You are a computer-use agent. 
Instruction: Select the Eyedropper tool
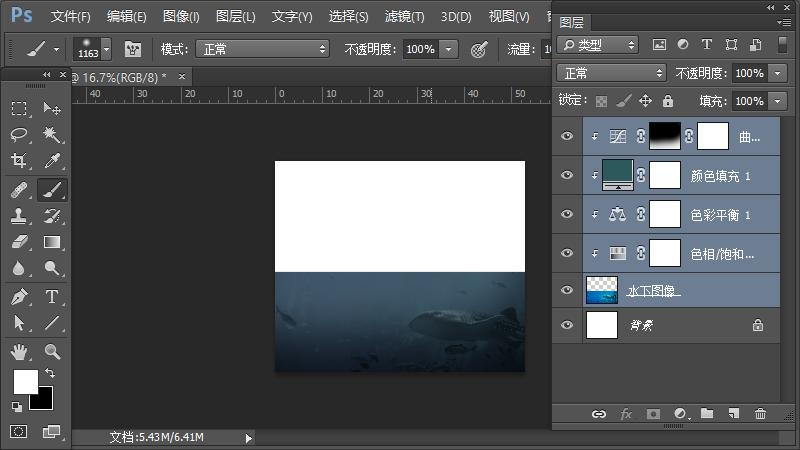pyautogui.click(x=52, y=161)
